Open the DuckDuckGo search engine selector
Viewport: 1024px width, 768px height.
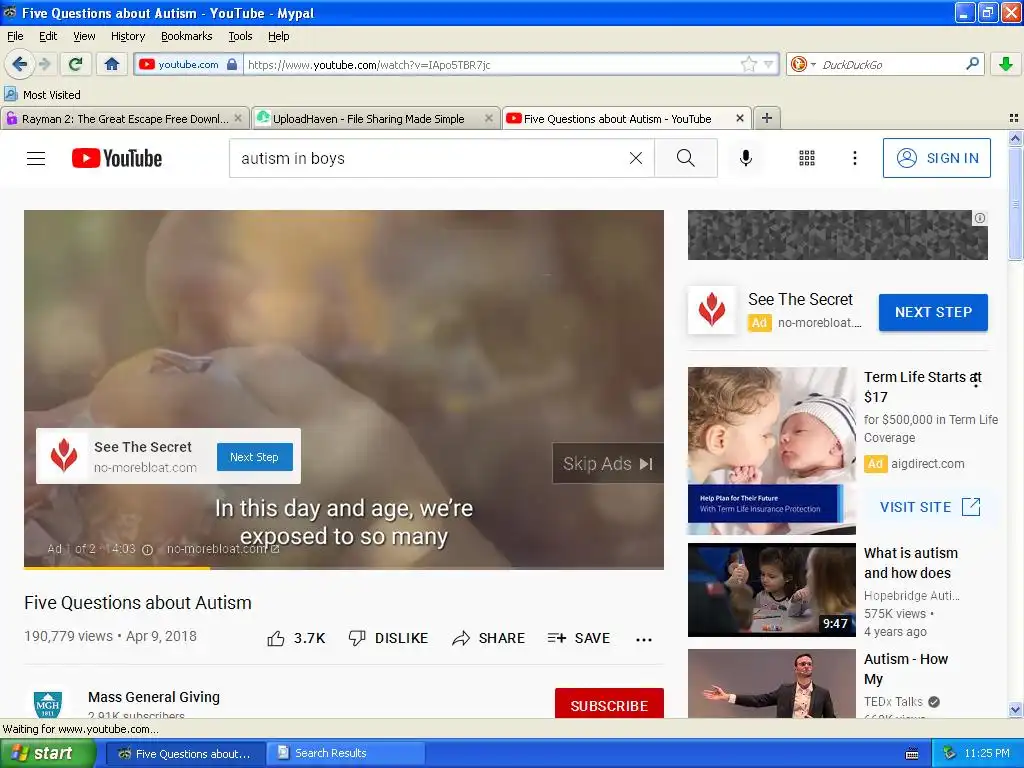click(803, 64)
